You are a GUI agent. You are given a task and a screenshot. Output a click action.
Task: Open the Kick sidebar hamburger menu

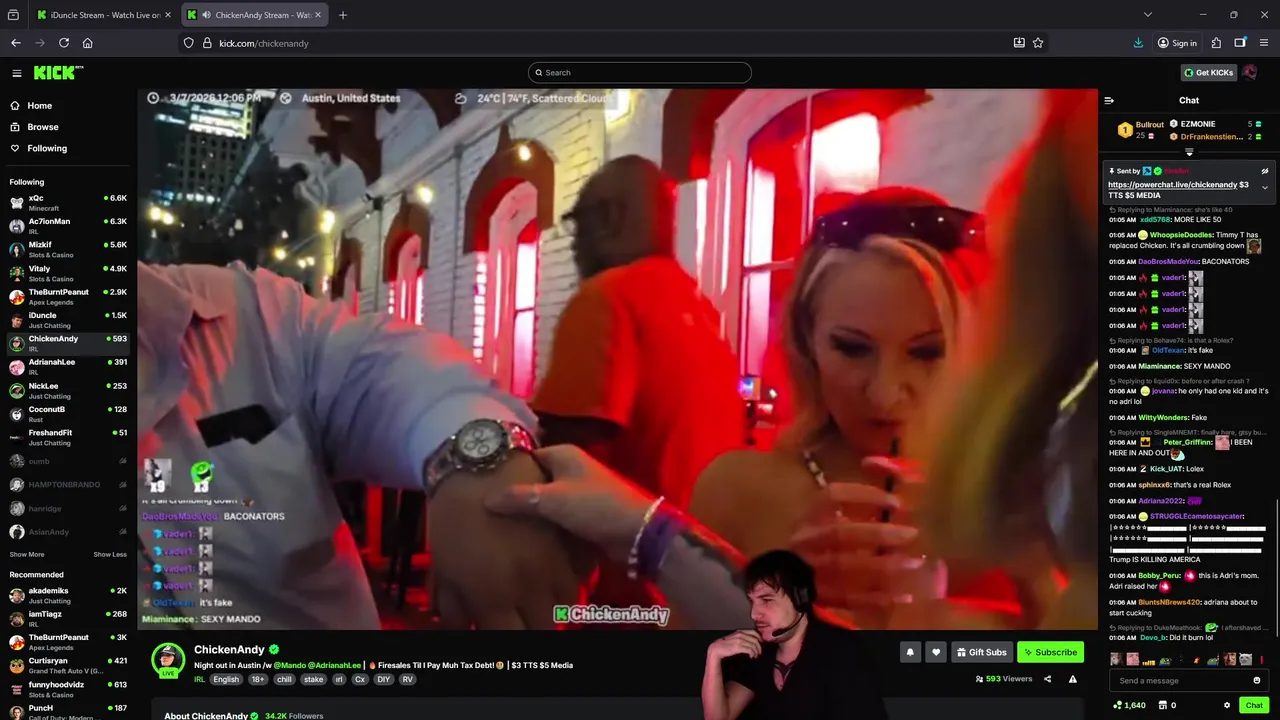coord(16,73)
